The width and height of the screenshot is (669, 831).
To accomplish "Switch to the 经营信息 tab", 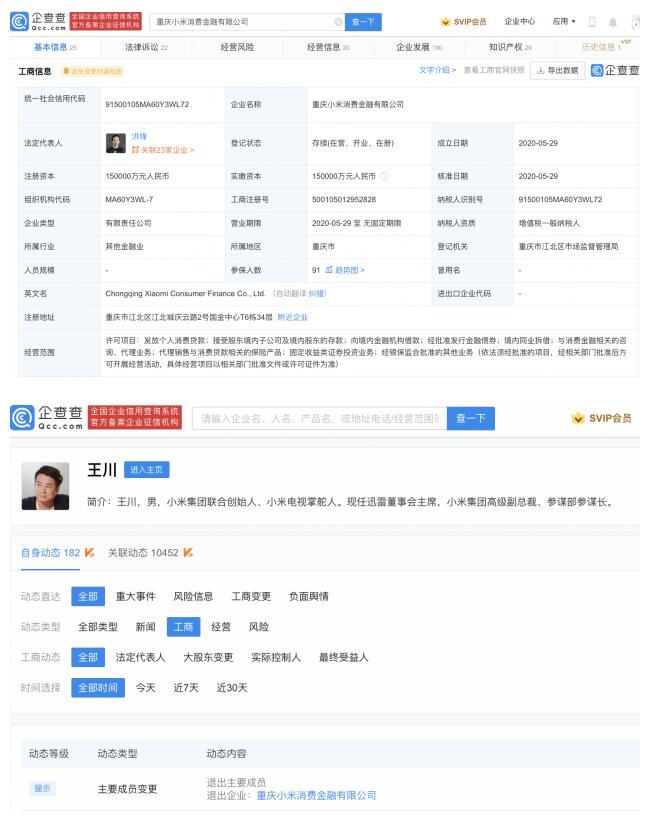I will pos(328,47).
